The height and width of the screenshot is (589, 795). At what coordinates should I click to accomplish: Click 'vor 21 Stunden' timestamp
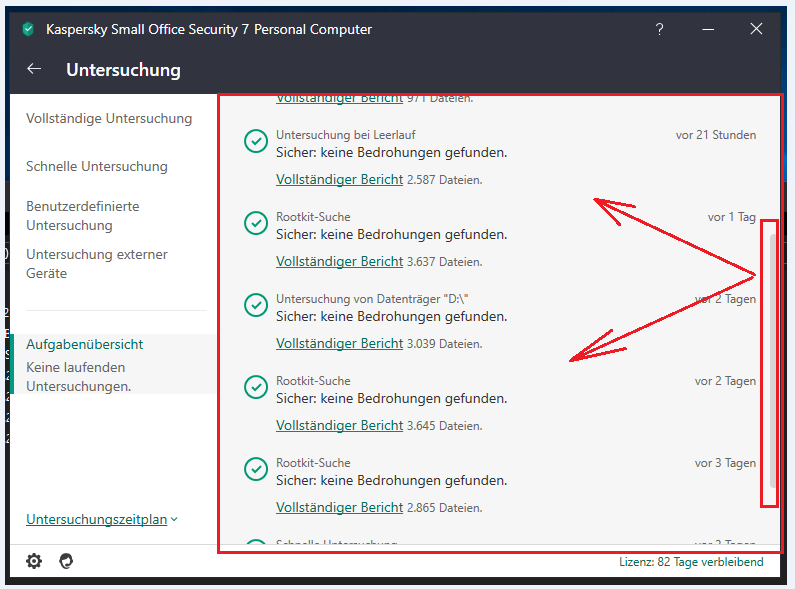[x=715, y=135]
